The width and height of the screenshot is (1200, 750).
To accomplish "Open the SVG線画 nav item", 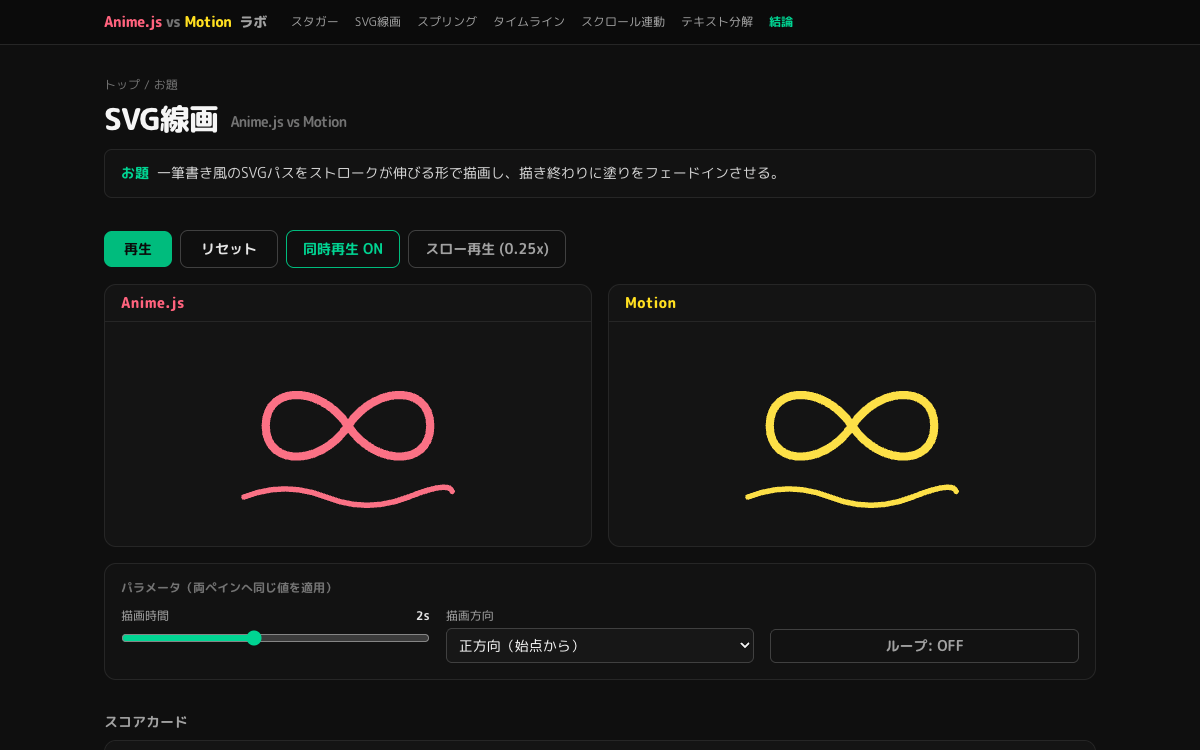I will (378, 22).
